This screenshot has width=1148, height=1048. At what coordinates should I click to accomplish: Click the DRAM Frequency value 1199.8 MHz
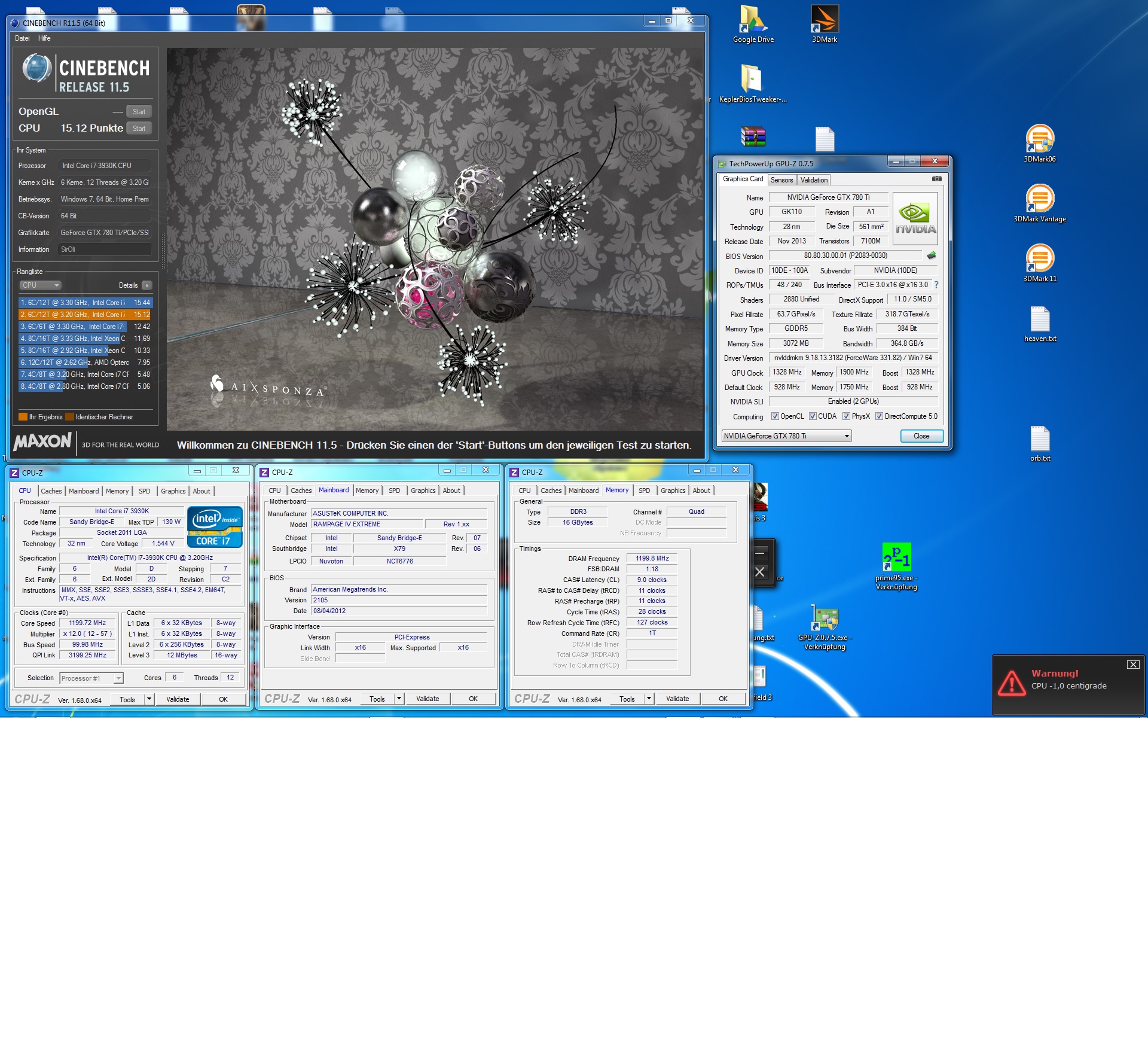(x=652, y=558)
